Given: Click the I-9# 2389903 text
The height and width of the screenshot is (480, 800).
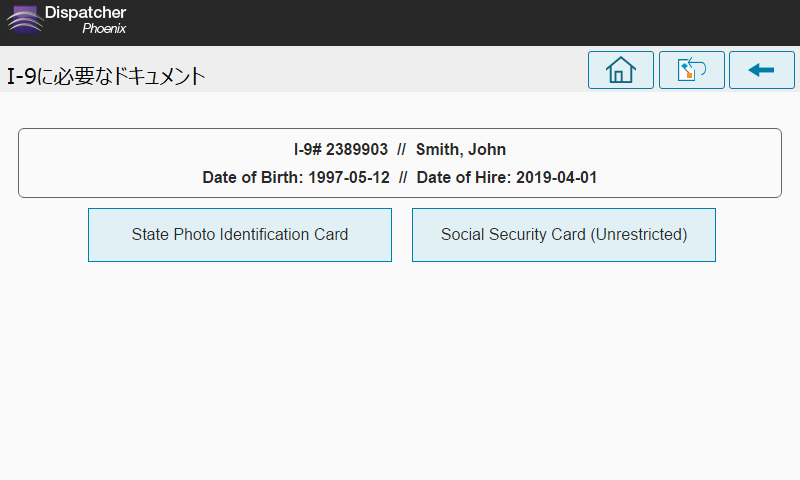Looking at the screenshot, I should pos(340,149).
